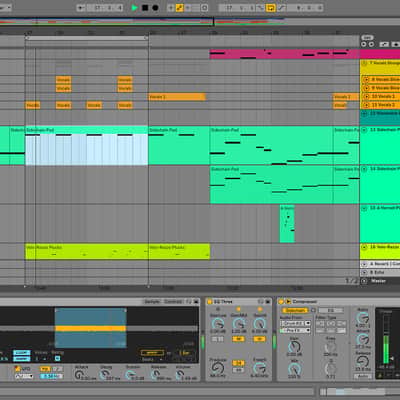Jump to the previous locator

(364, 44)
